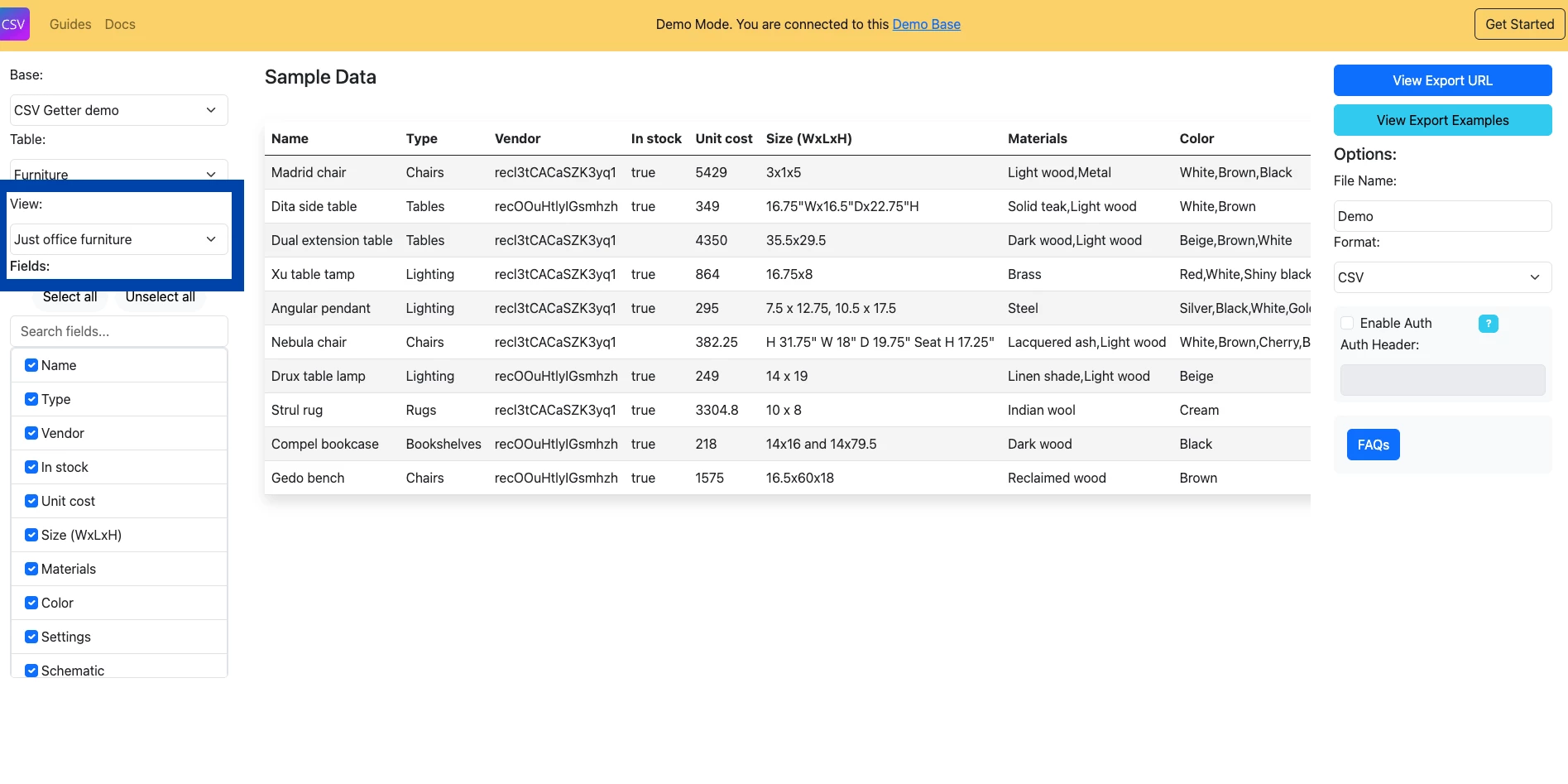Viewport: 1568px width, 784px height.
Task: Click the FAQs button
Action: tap(1373, 445)
